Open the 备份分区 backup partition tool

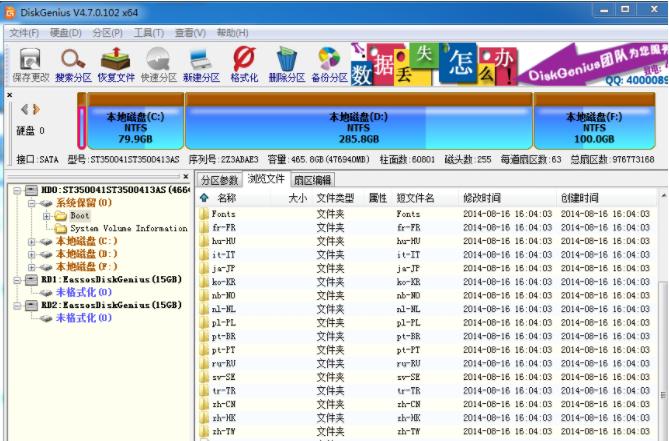tap(329, 65)
